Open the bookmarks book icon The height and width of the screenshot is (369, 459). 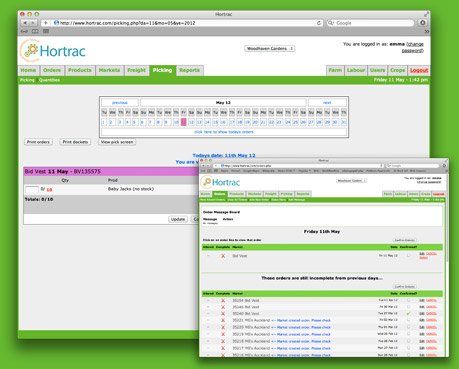tap(35, 31)
